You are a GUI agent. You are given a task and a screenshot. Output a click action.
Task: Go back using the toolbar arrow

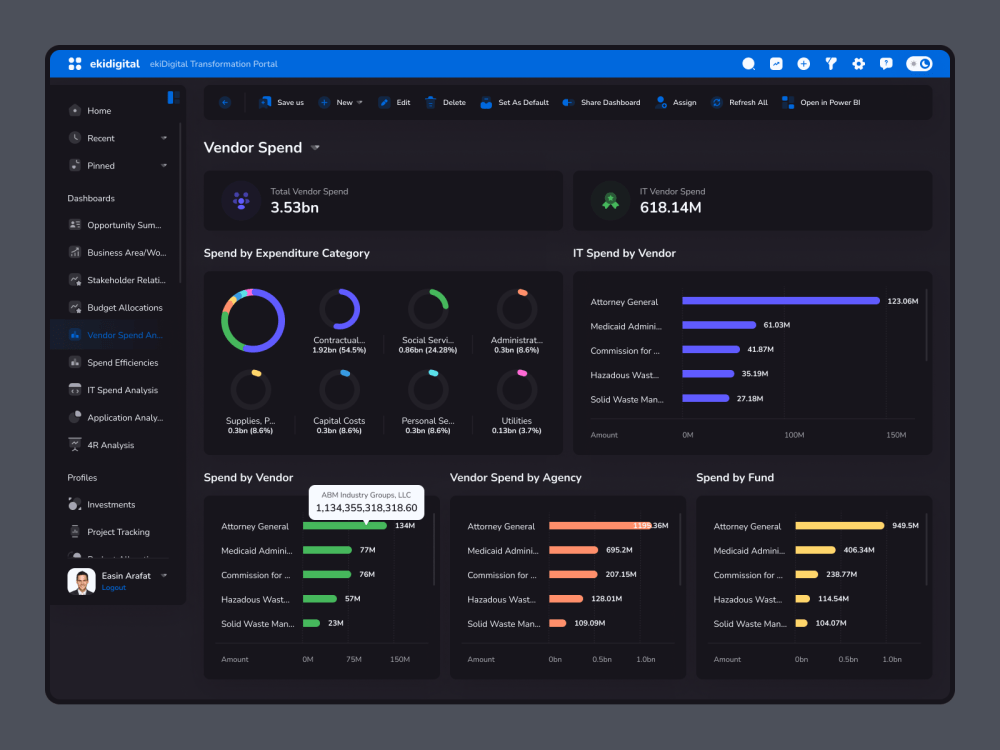pyautogui.click(x=225, y=102)
